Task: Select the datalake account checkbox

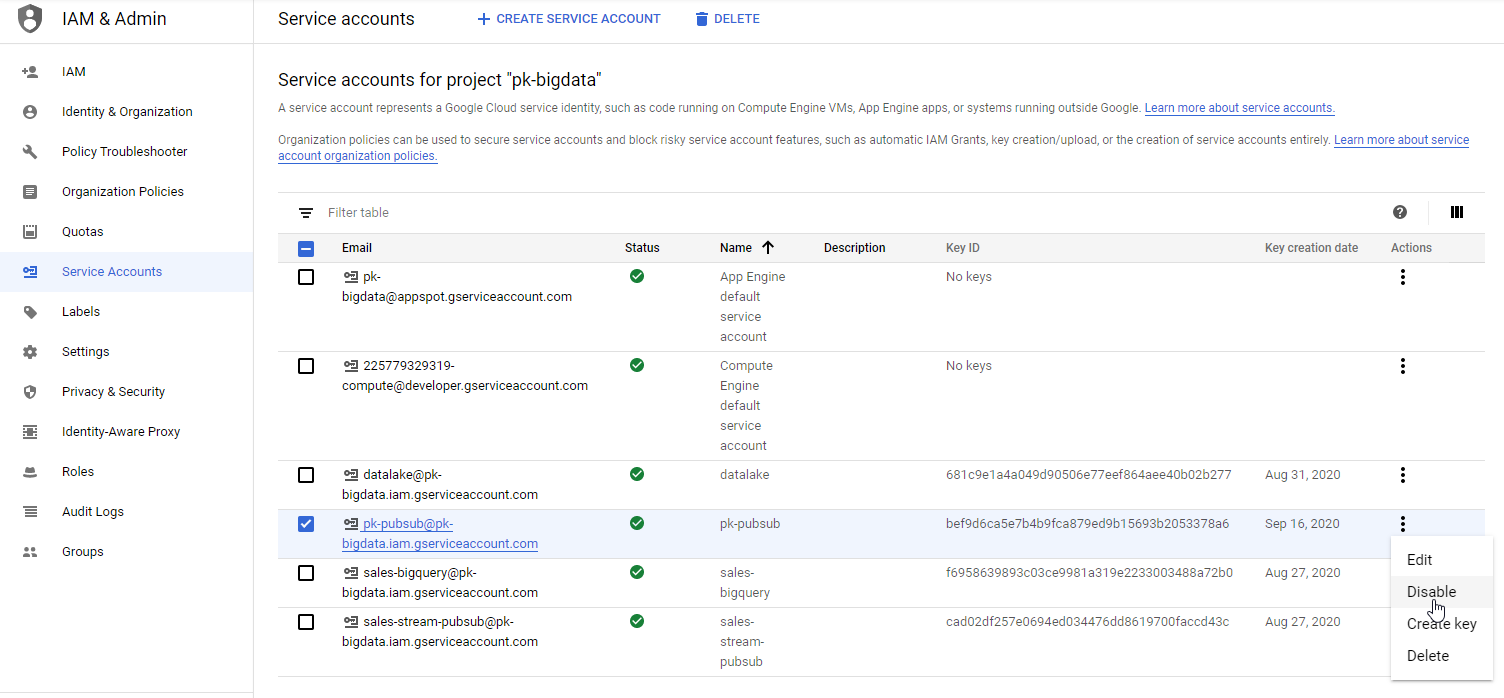Action: [306, 475]
